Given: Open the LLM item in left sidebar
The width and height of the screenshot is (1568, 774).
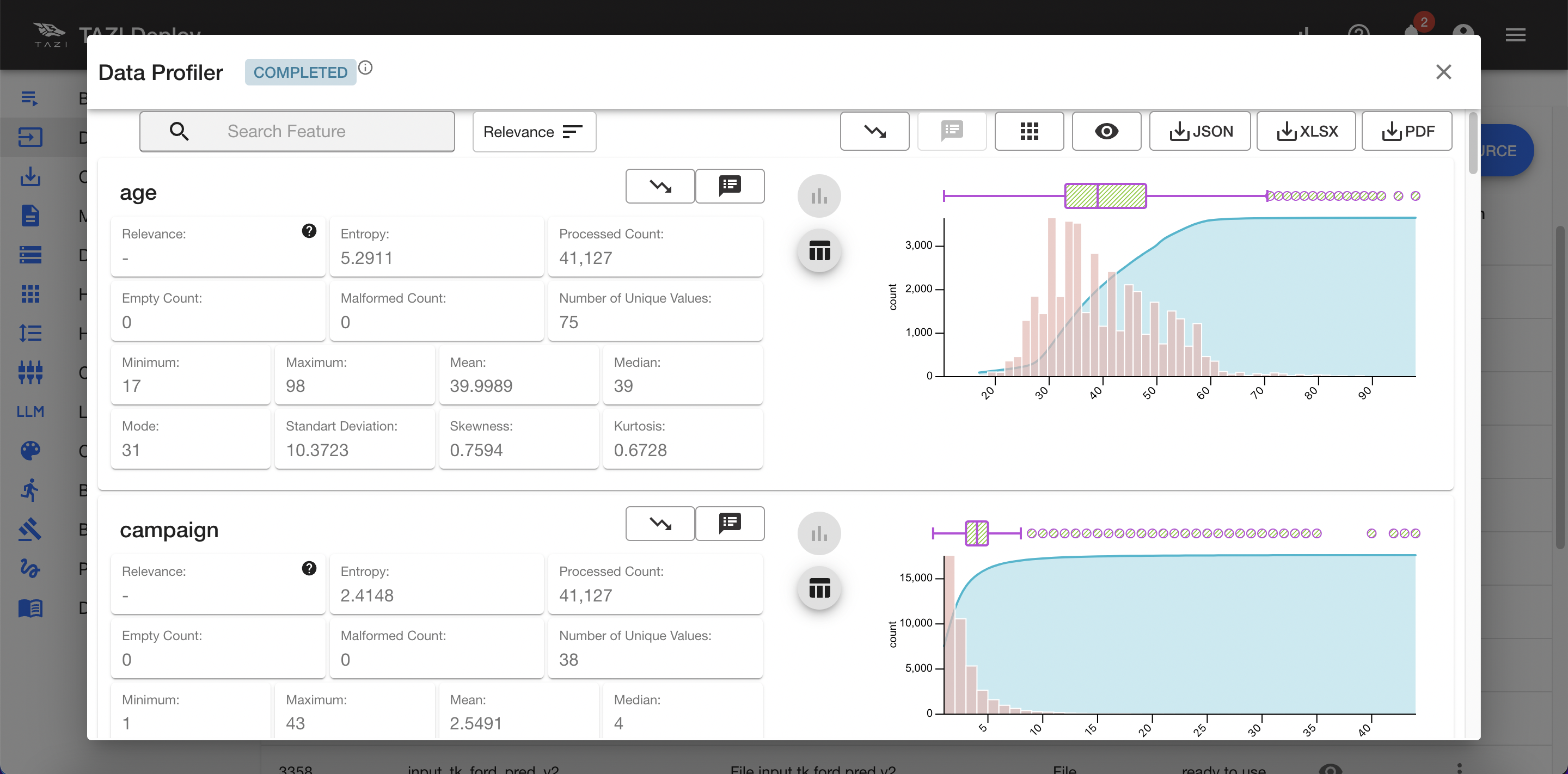Looking at the screenshot, I should pos(30,412).
